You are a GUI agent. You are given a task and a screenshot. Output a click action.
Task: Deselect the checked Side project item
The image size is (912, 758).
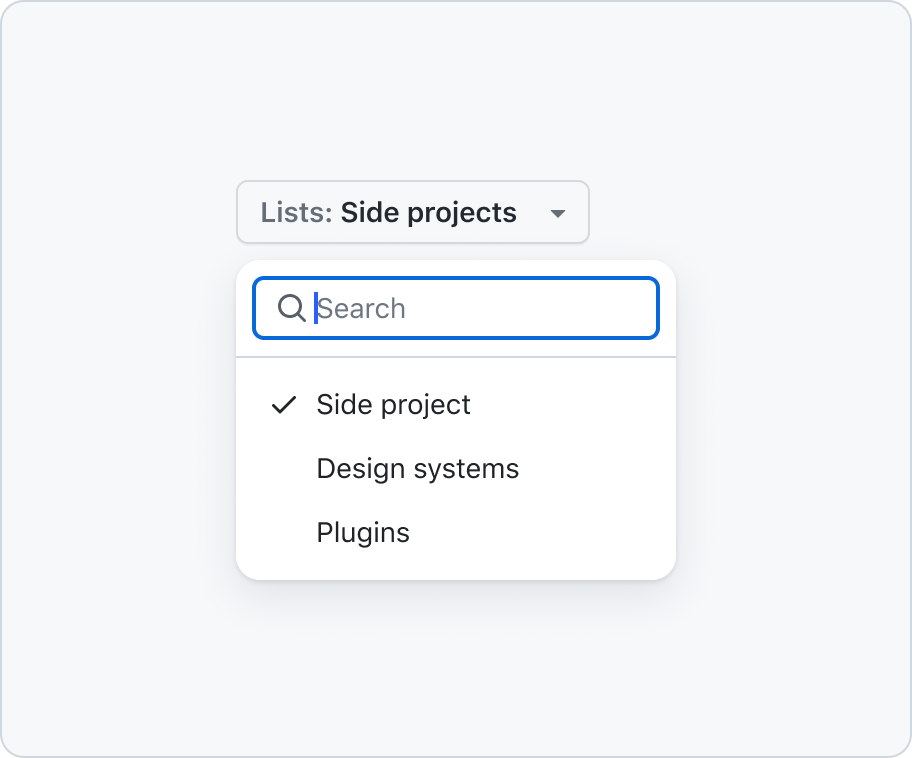tap(456, 405)
